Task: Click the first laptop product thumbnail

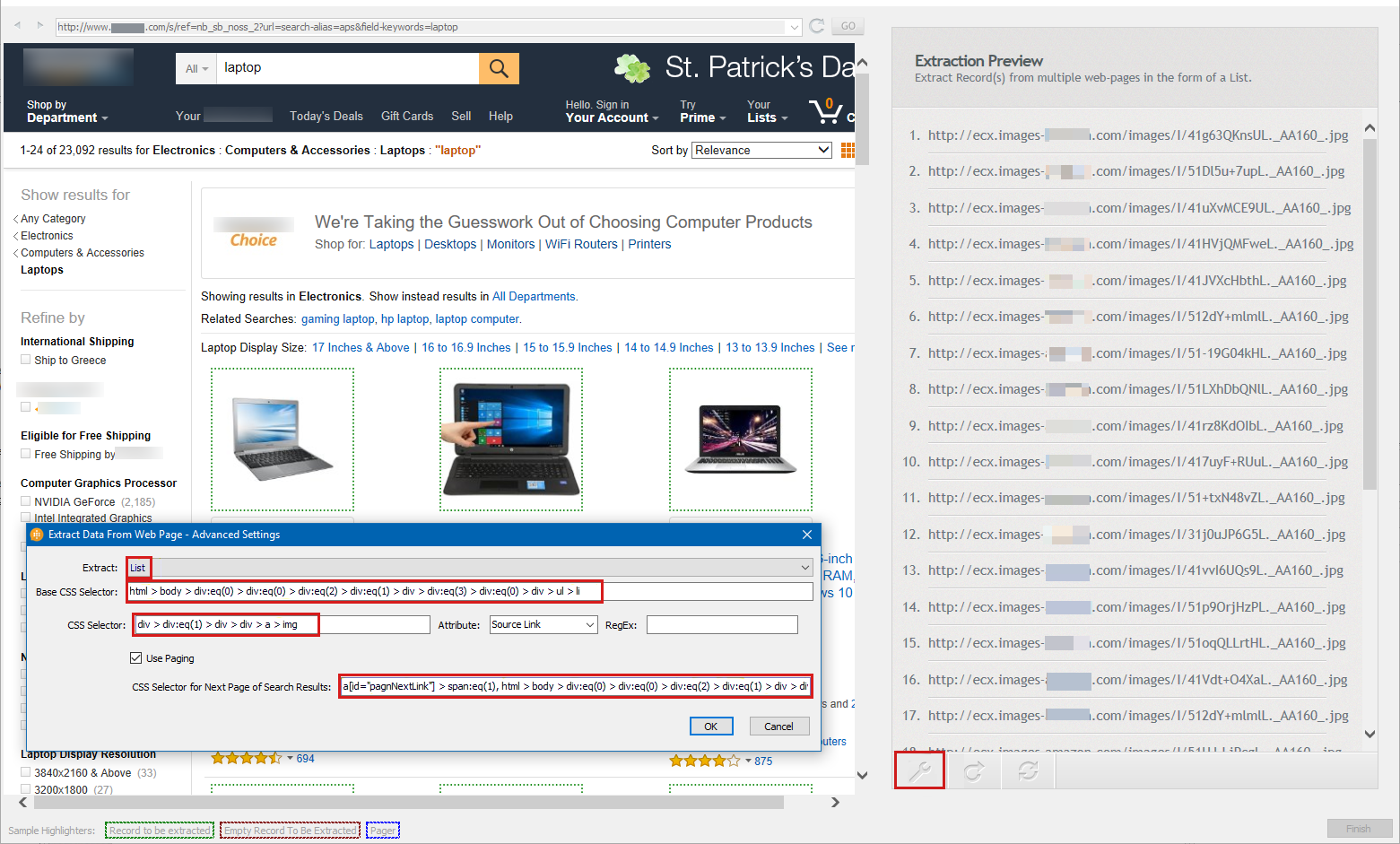Action: click(283, 439)
